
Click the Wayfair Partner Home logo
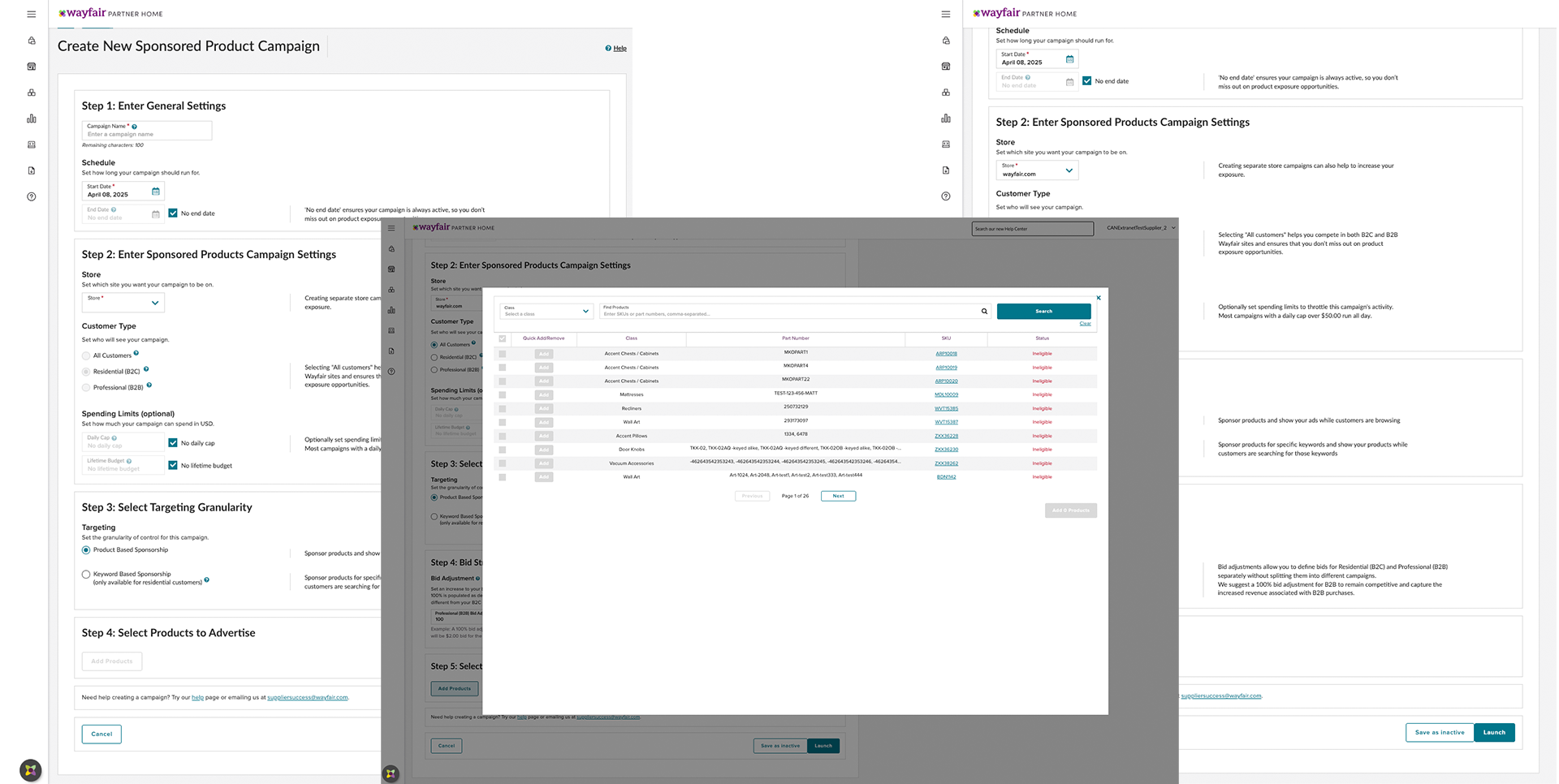click(x=110, y=13)
